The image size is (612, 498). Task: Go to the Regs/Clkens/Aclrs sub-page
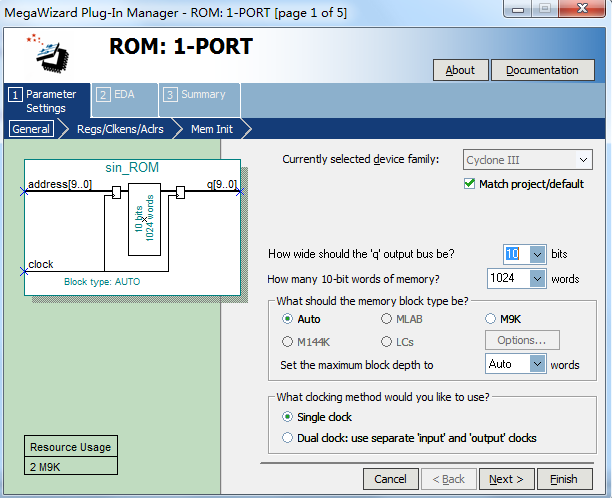[x=120, y=129]
